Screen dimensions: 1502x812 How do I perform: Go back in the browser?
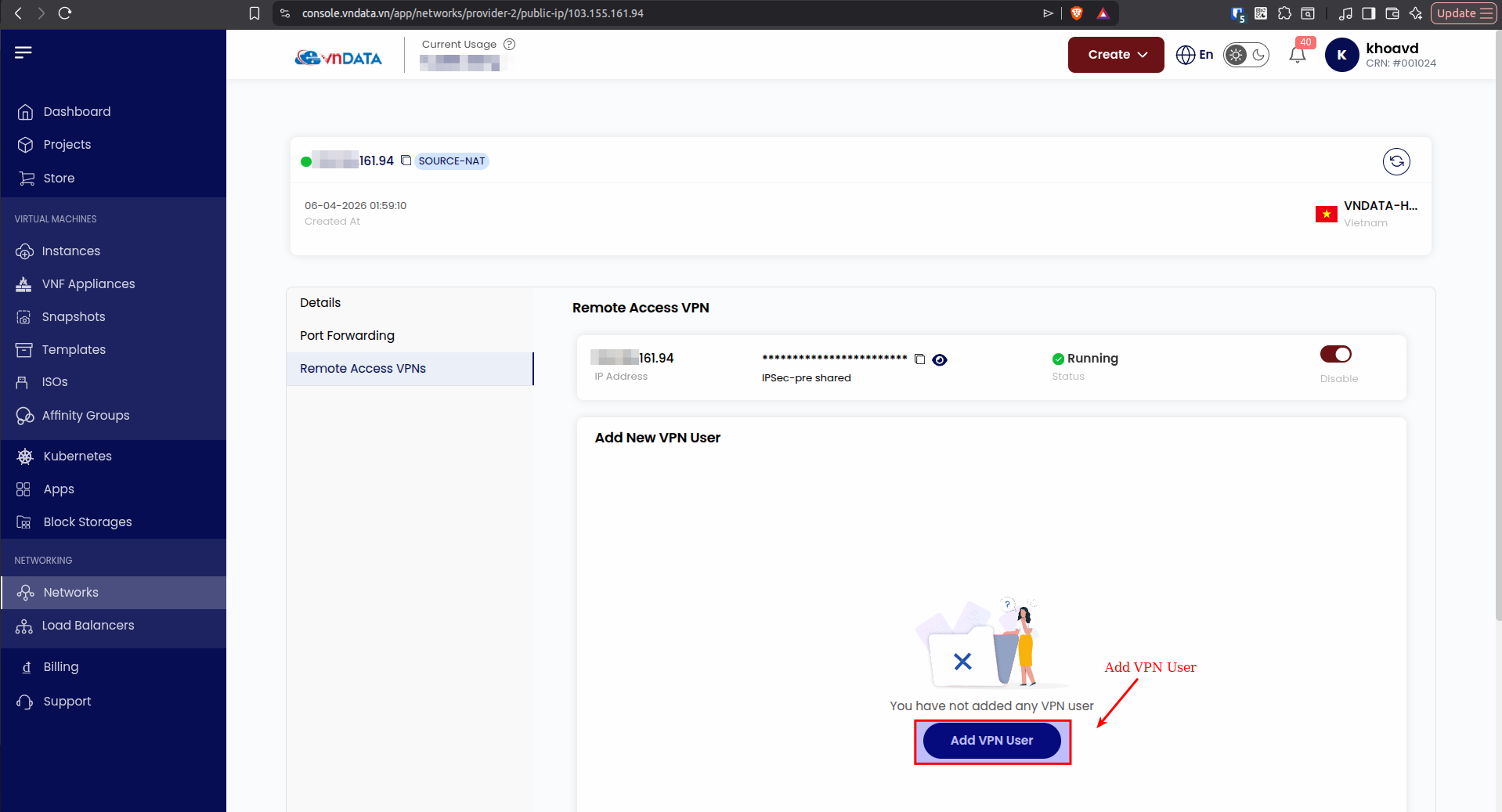19,13
